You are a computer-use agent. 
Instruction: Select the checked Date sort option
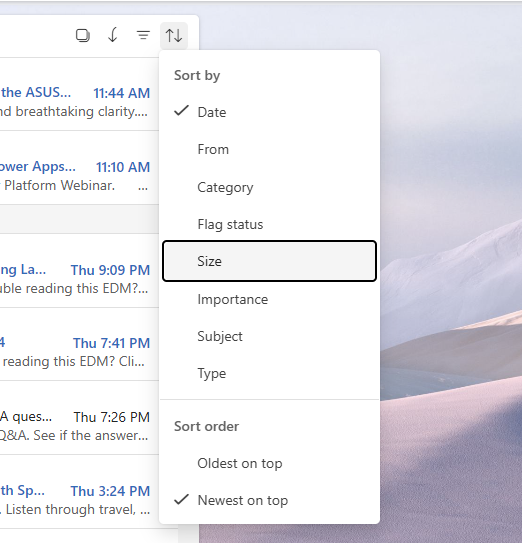pos(269,112)
